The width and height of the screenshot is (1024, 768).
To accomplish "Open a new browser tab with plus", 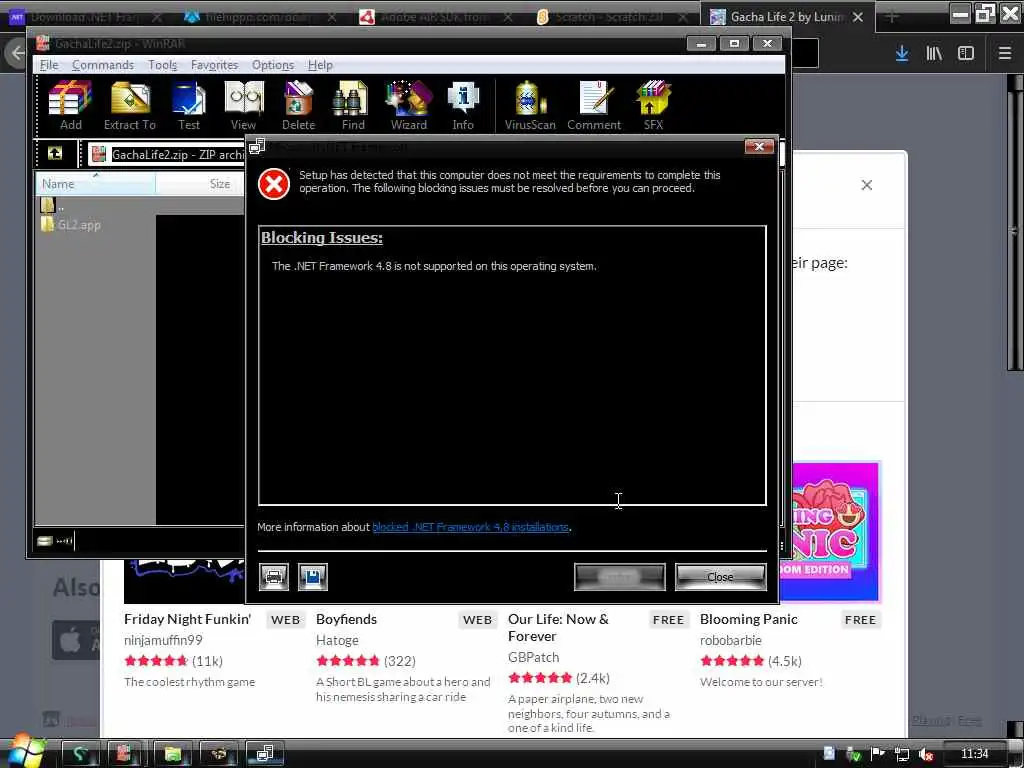I will tap(892, 17).
